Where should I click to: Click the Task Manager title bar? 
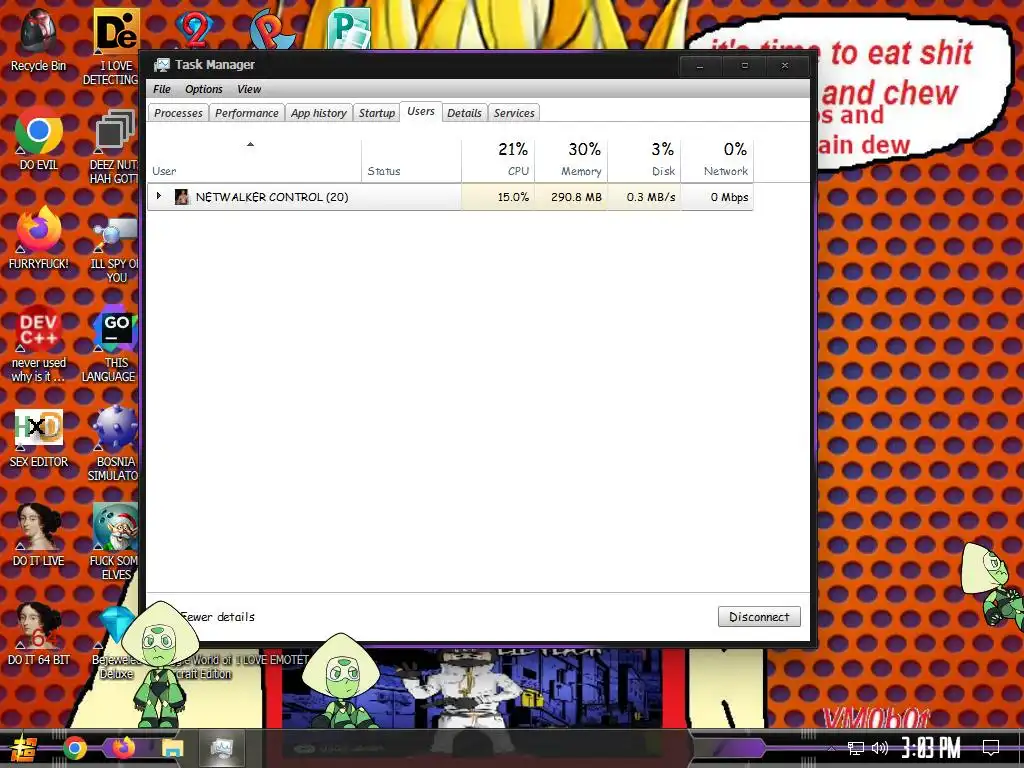pyautogui.click(x=411, y=65)
